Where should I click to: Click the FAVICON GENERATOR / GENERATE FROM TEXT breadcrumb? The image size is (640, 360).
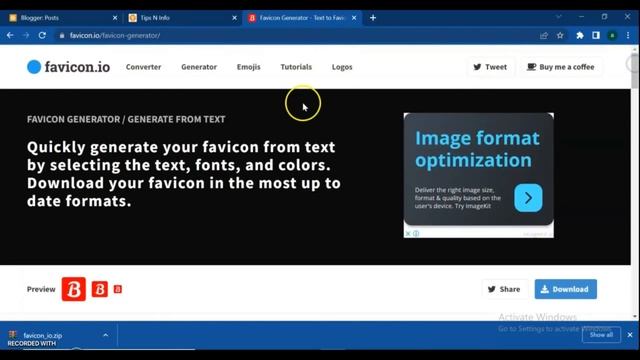pyautogui.click(x=126, y=119)
